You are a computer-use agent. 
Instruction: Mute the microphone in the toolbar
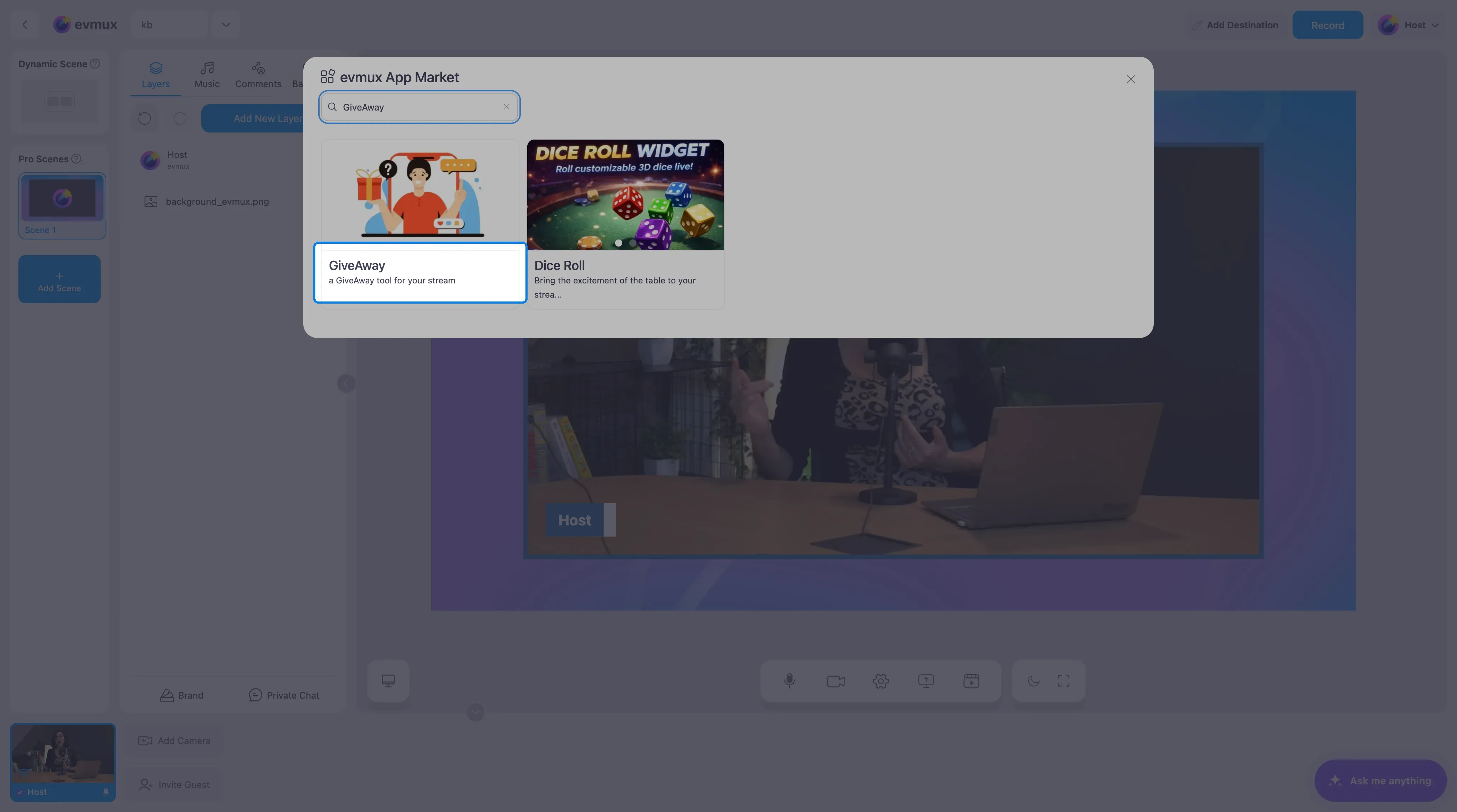click(789, 681)
